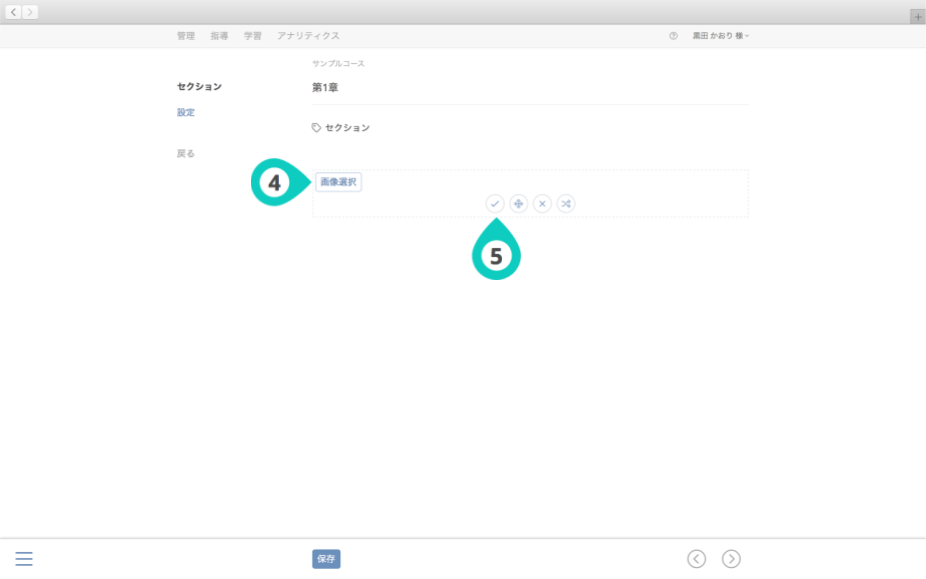This screenshot has height=579, width=926.
Task: Open the 指導 menu
Action: [219, 36]
